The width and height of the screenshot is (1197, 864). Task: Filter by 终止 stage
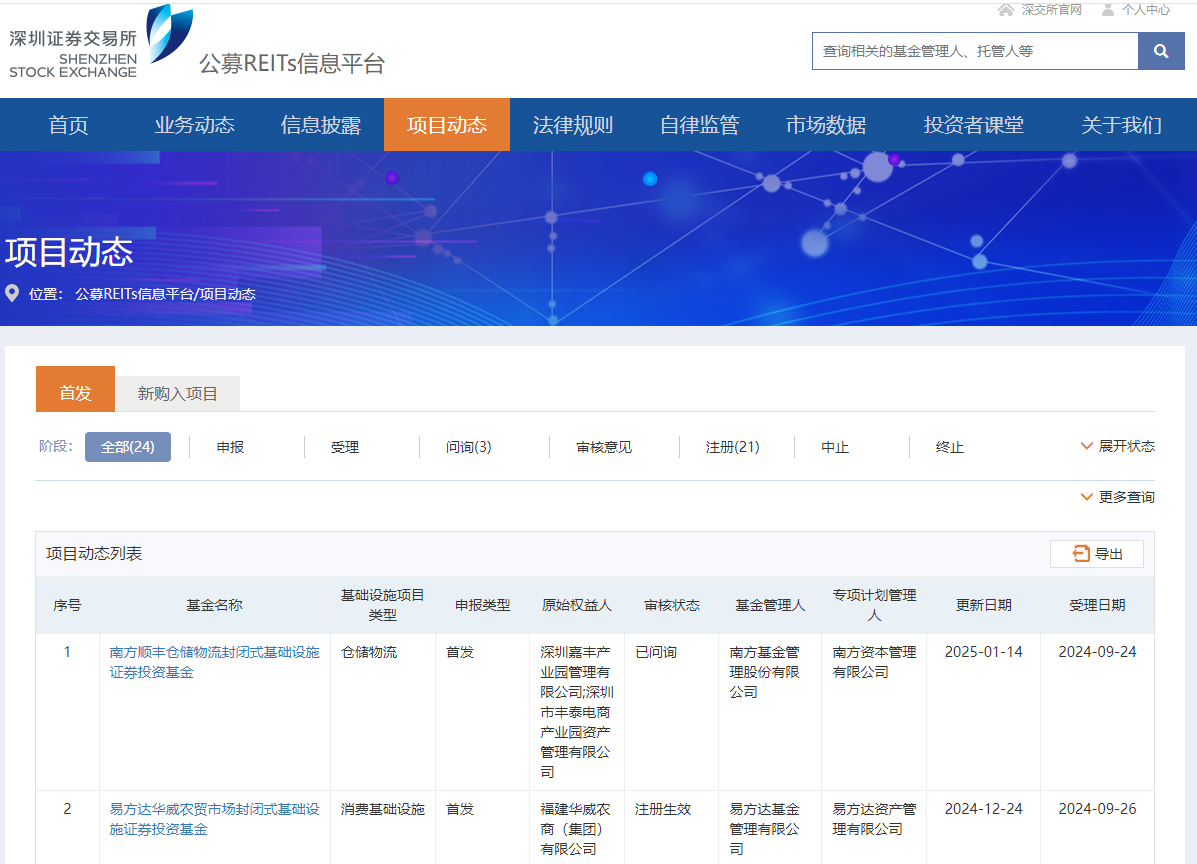(949, 447)
